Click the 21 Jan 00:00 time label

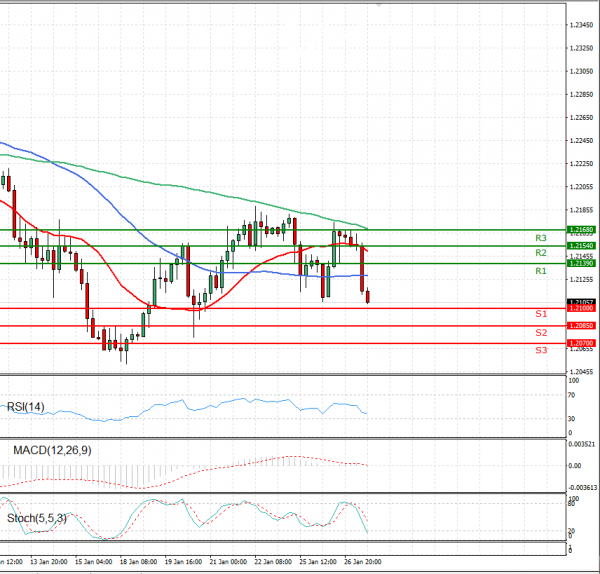tap(228, 562)
